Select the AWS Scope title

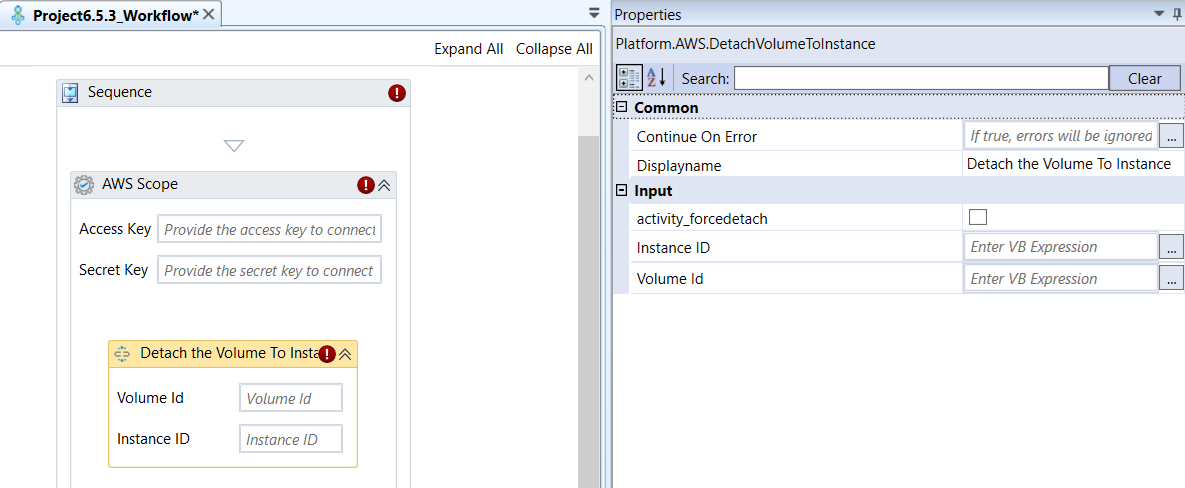click(x=140, y=184)
